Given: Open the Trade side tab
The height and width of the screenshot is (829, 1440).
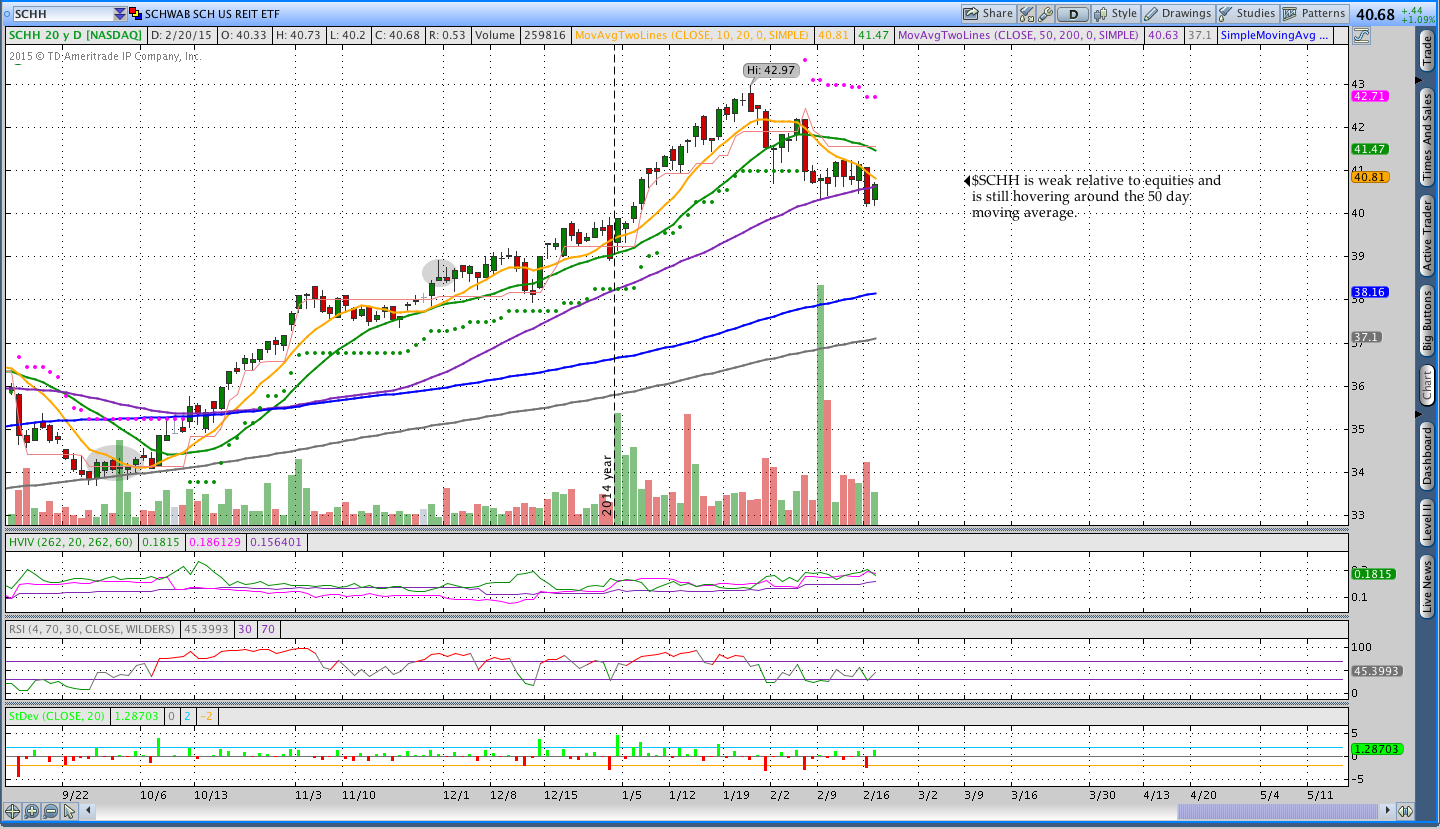Looking at the screenshot, I should tap(1428, 50).
